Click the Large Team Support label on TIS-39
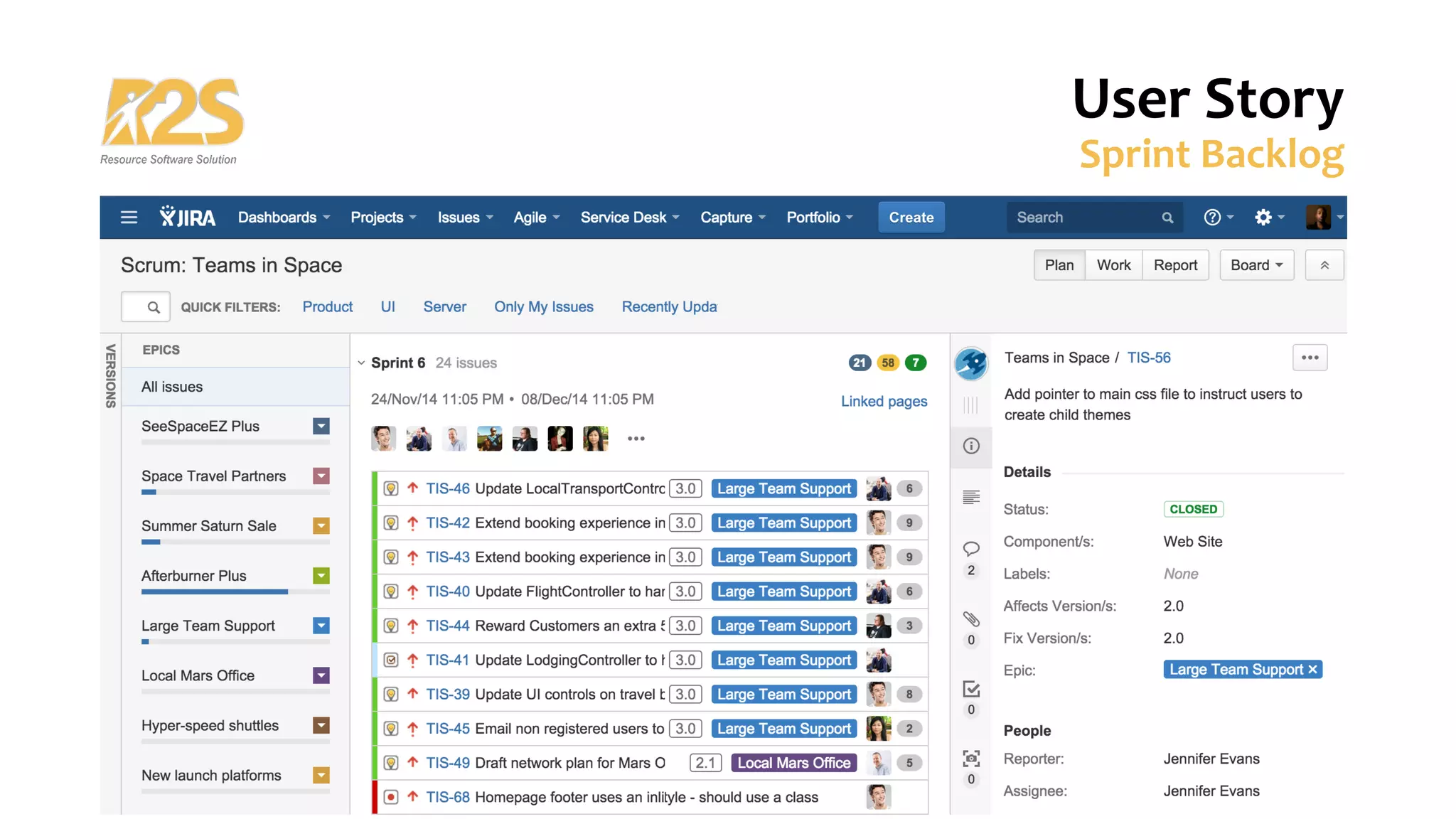This screenshot has width=1456, height=819. pos(784,695)
